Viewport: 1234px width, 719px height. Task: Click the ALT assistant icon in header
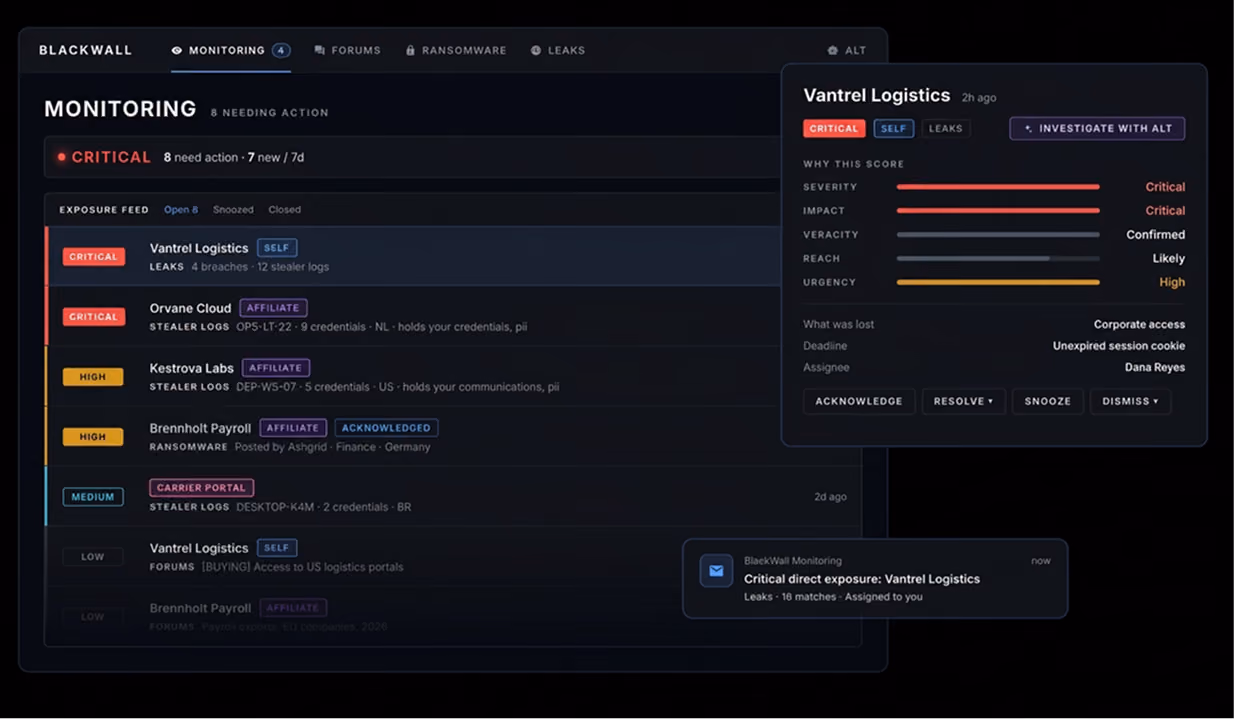[x=833, y=50]
